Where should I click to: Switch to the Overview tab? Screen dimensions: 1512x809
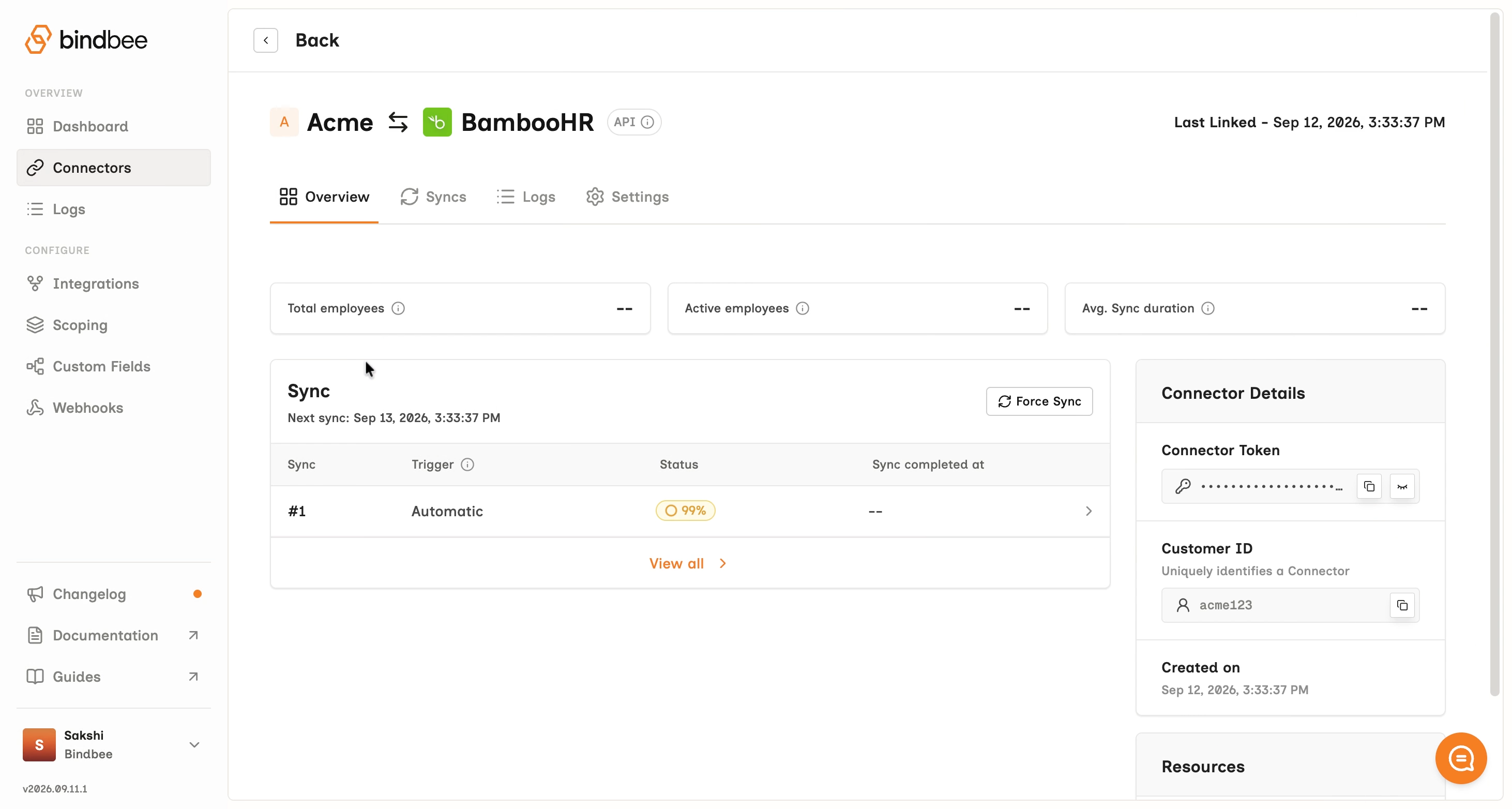[x=324, y=197]
